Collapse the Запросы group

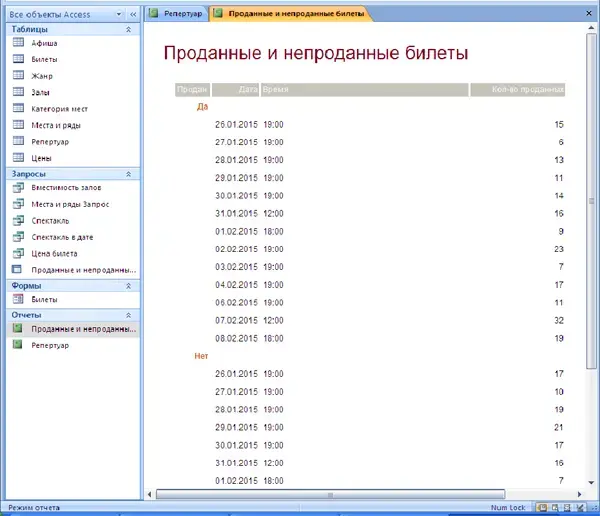pos(128,174)
